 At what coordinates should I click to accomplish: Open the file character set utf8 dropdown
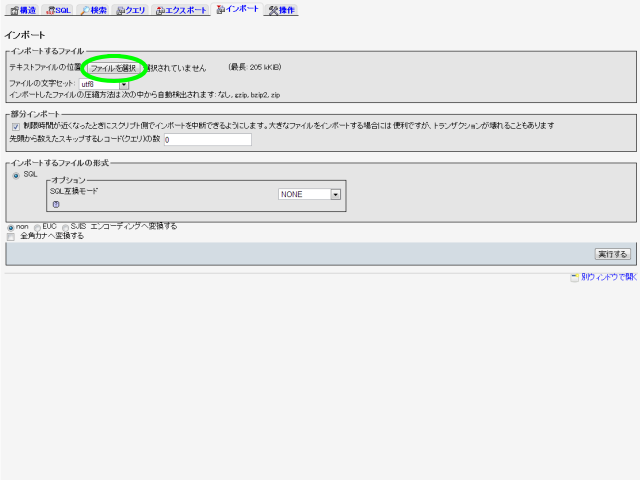point(103,84)
